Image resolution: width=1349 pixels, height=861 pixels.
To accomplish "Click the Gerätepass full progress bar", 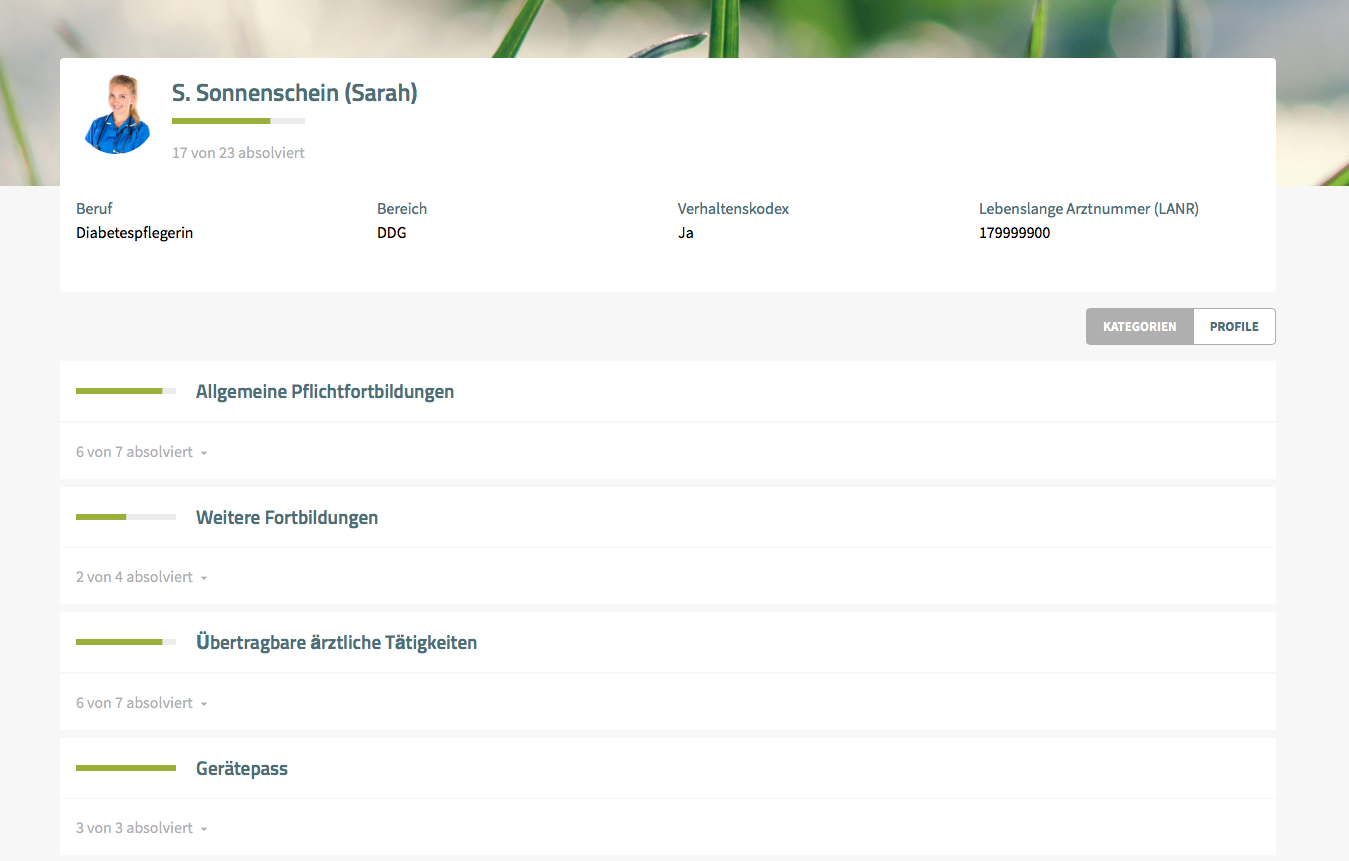I will point(126,768).
